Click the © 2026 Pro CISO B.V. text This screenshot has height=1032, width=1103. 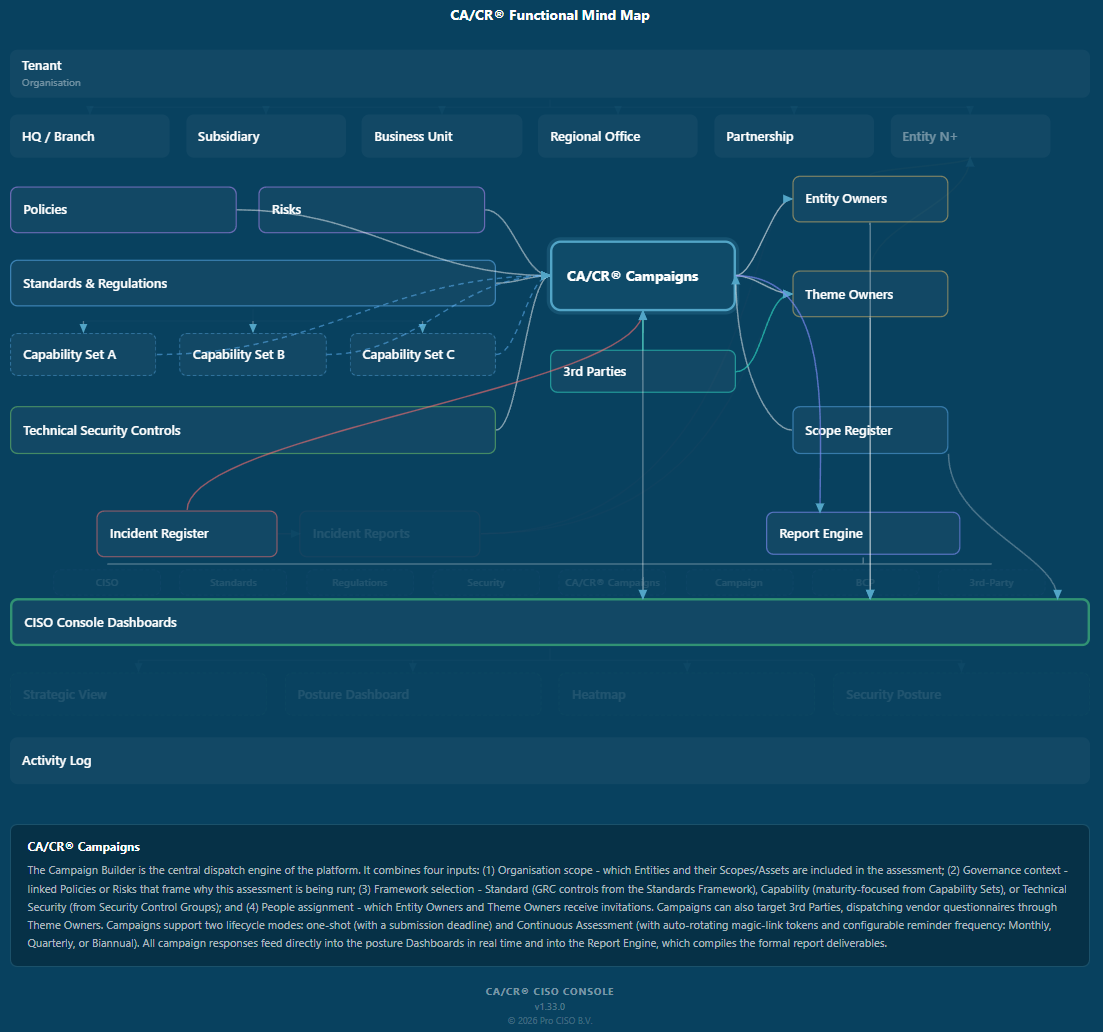pyautogui.click(x=549, y=1021)
